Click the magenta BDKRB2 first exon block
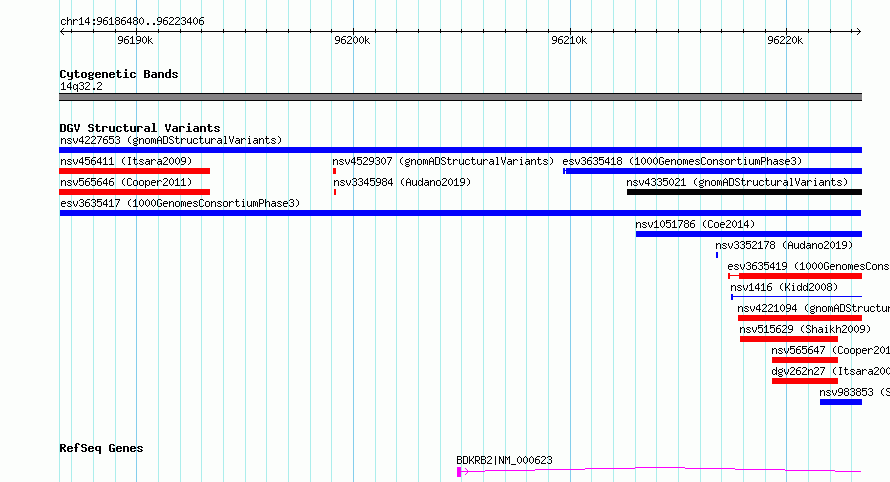Viewport: 890px width, 482px height. [x=459, y=472]
